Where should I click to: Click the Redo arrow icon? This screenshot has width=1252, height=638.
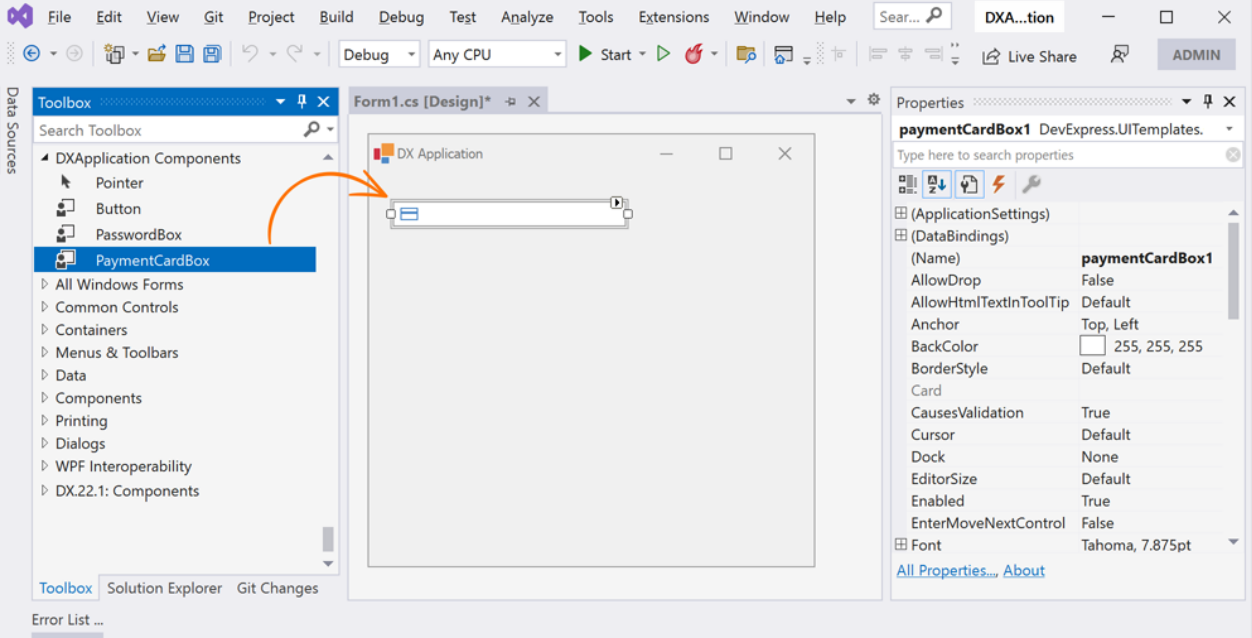[x=295, y=54]
